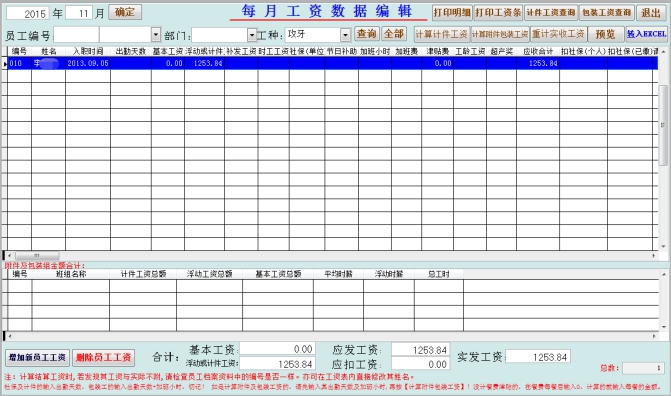Click the red 删除员工工资 delete button
The width and height of the screenshot is (671, 396).
point(104,357)
